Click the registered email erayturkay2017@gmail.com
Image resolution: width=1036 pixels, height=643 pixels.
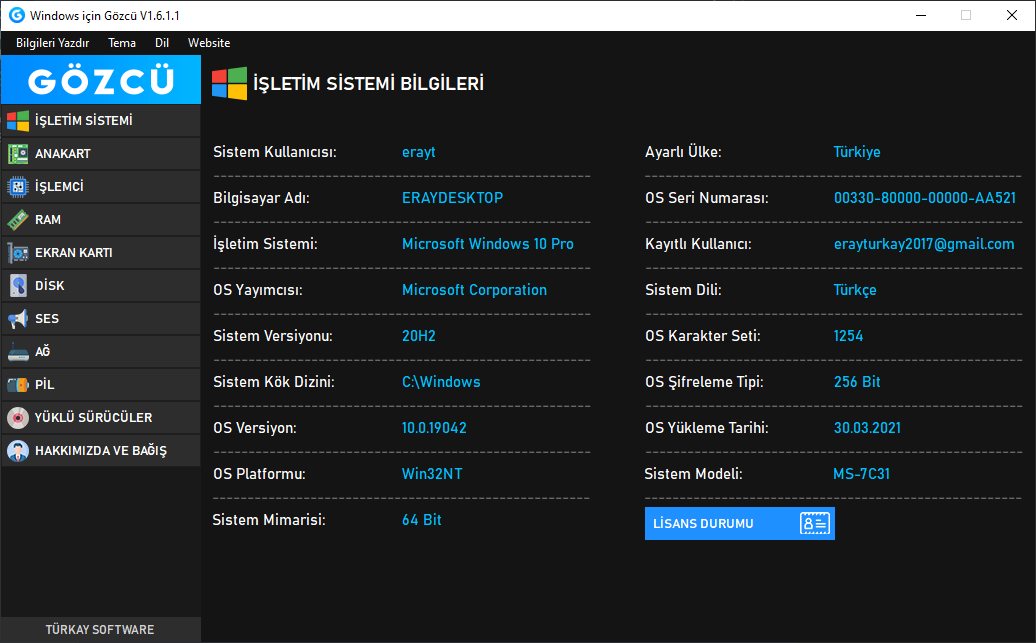[924, 244]
